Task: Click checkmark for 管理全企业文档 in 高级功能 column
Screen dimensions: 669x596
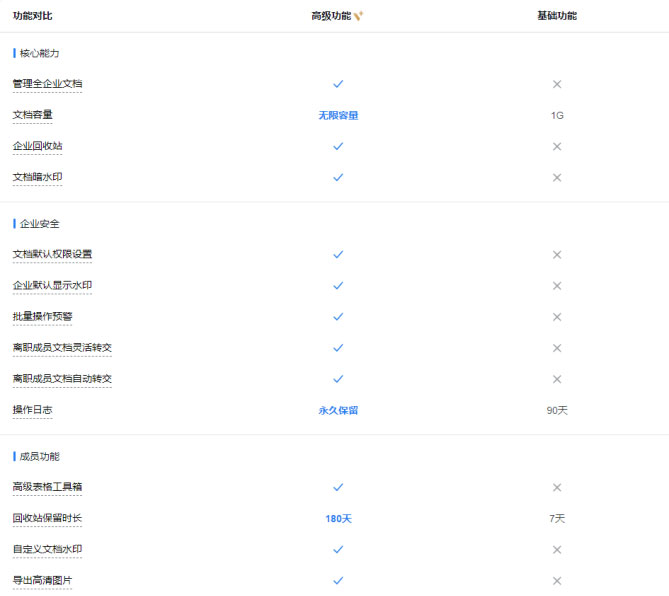Action: 338,84
